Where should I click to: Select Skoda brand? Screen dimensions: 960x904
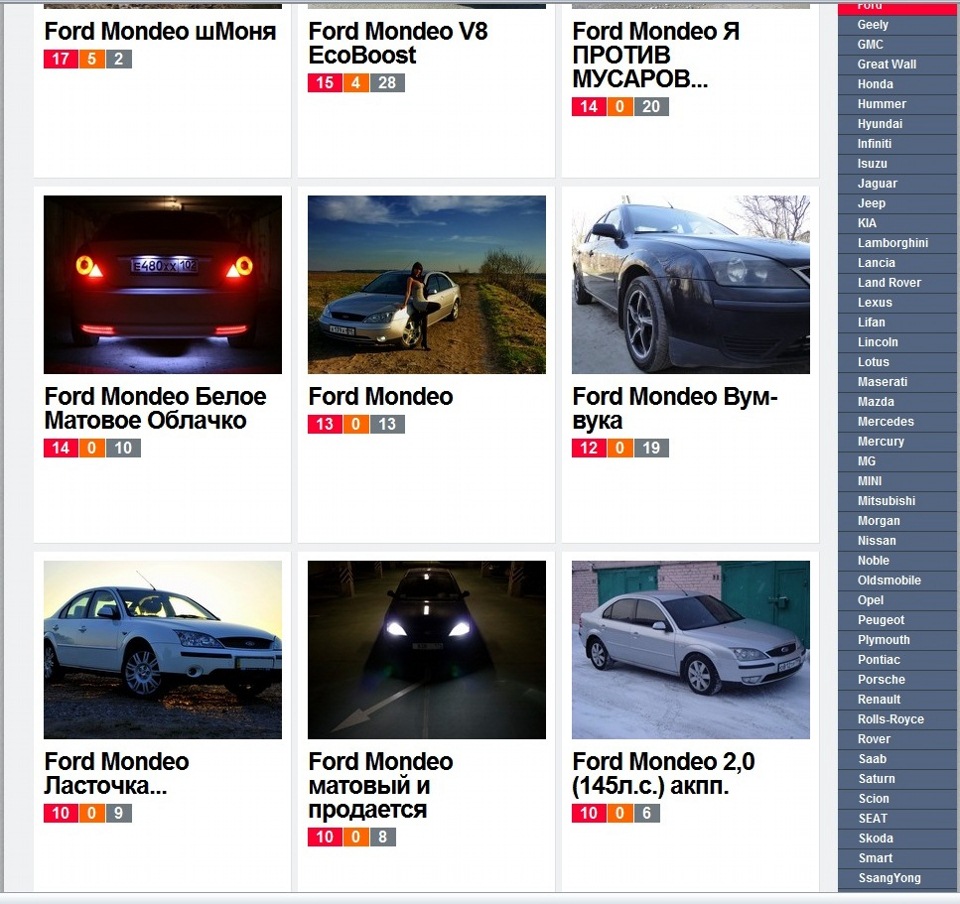click(899, 839)
